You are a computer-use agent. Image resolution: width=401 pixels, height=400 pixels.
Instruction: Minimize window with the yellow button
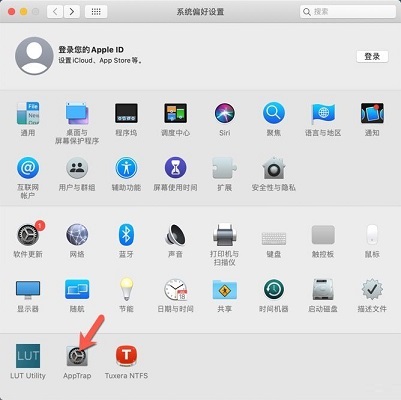point(23,12)
